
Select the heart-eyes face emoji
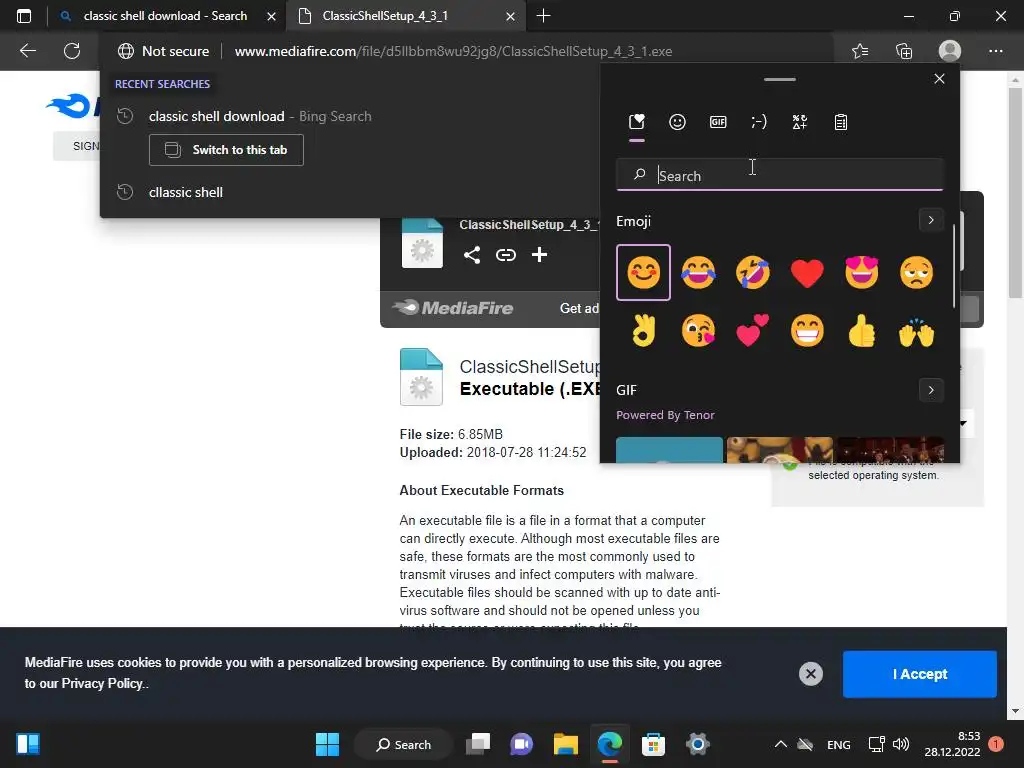coord(861,272)
